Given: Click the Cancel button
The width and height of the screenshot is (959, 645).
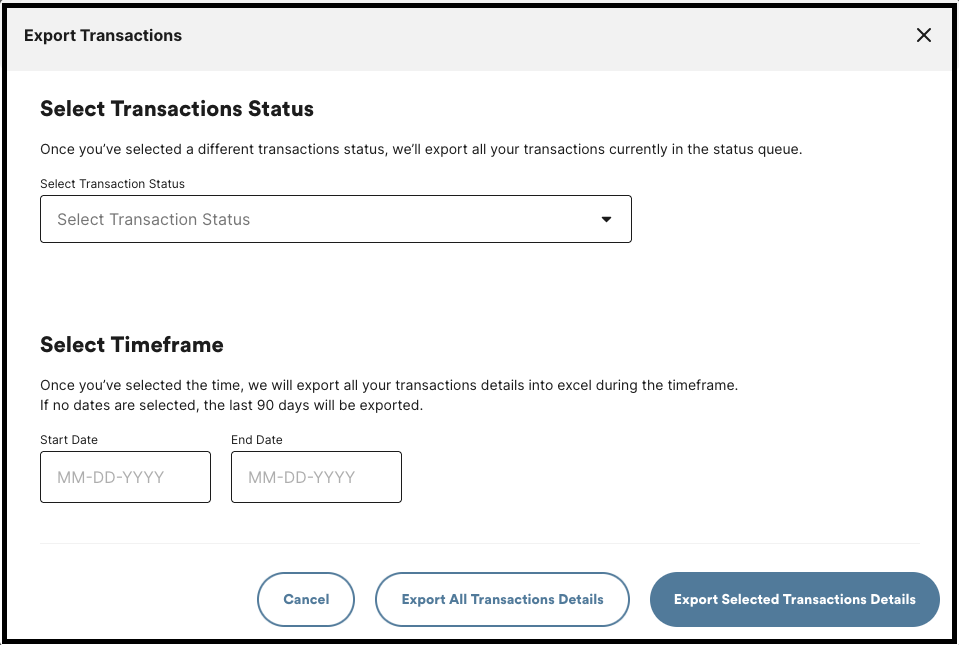Looking at the screenshot, I should coord(305,599).
